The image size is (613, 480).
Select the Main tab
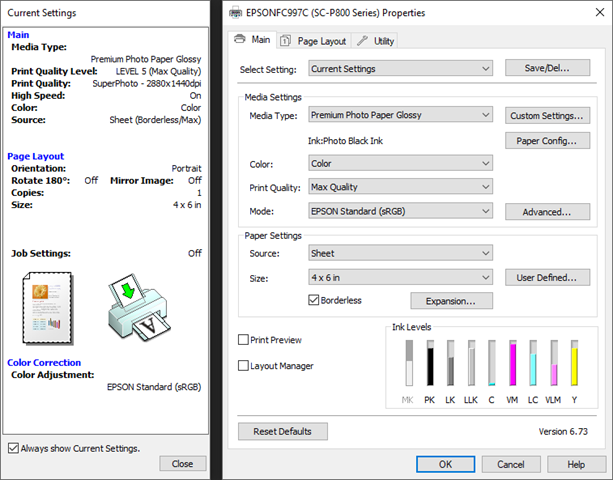[x=252, y=39]
